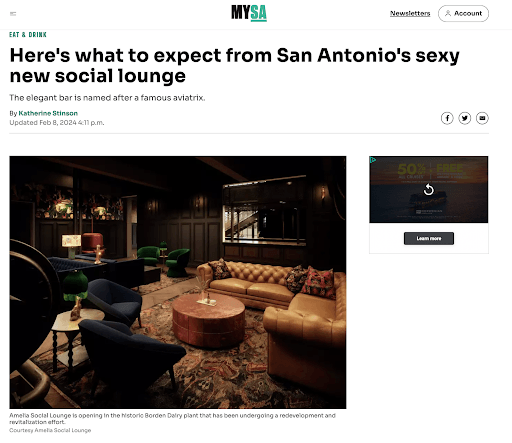
Task: Open author Katherine Stinson's page
Action: click(x=48, y=113)
